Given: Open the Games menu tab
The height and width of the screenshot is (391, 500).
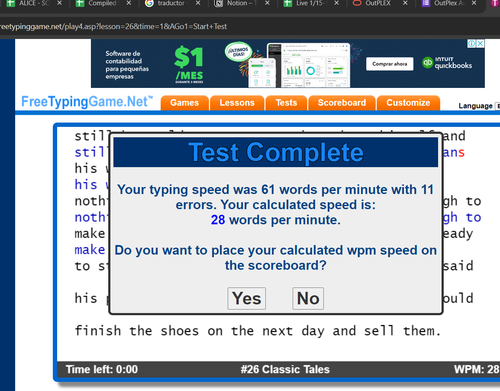Looking at the screenshot, I should tap(184, 103).
